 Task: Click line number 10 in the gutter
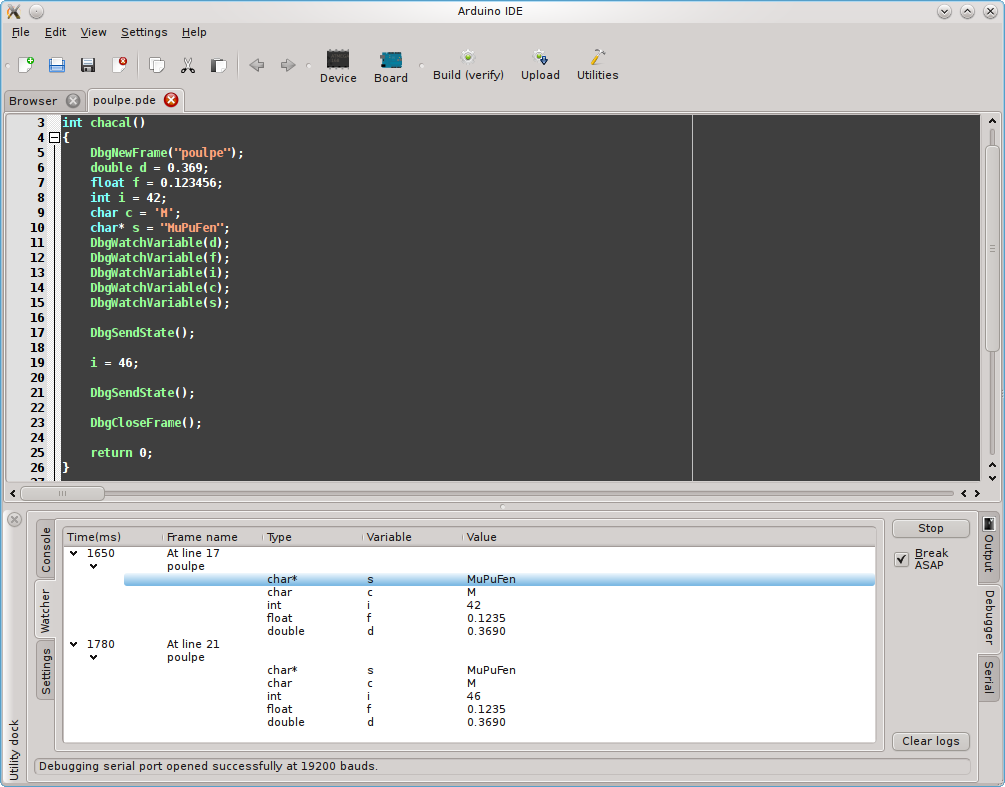pos(37,228)
